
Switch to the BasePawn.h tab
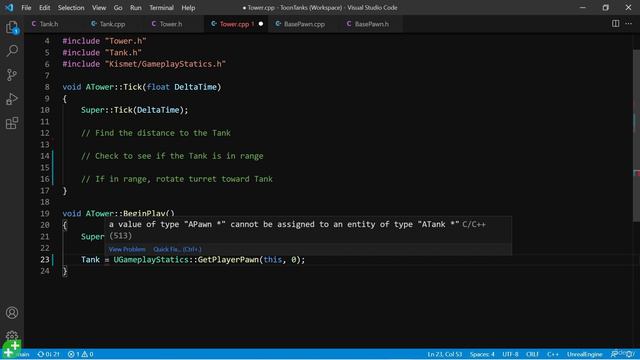pos(371,24)
